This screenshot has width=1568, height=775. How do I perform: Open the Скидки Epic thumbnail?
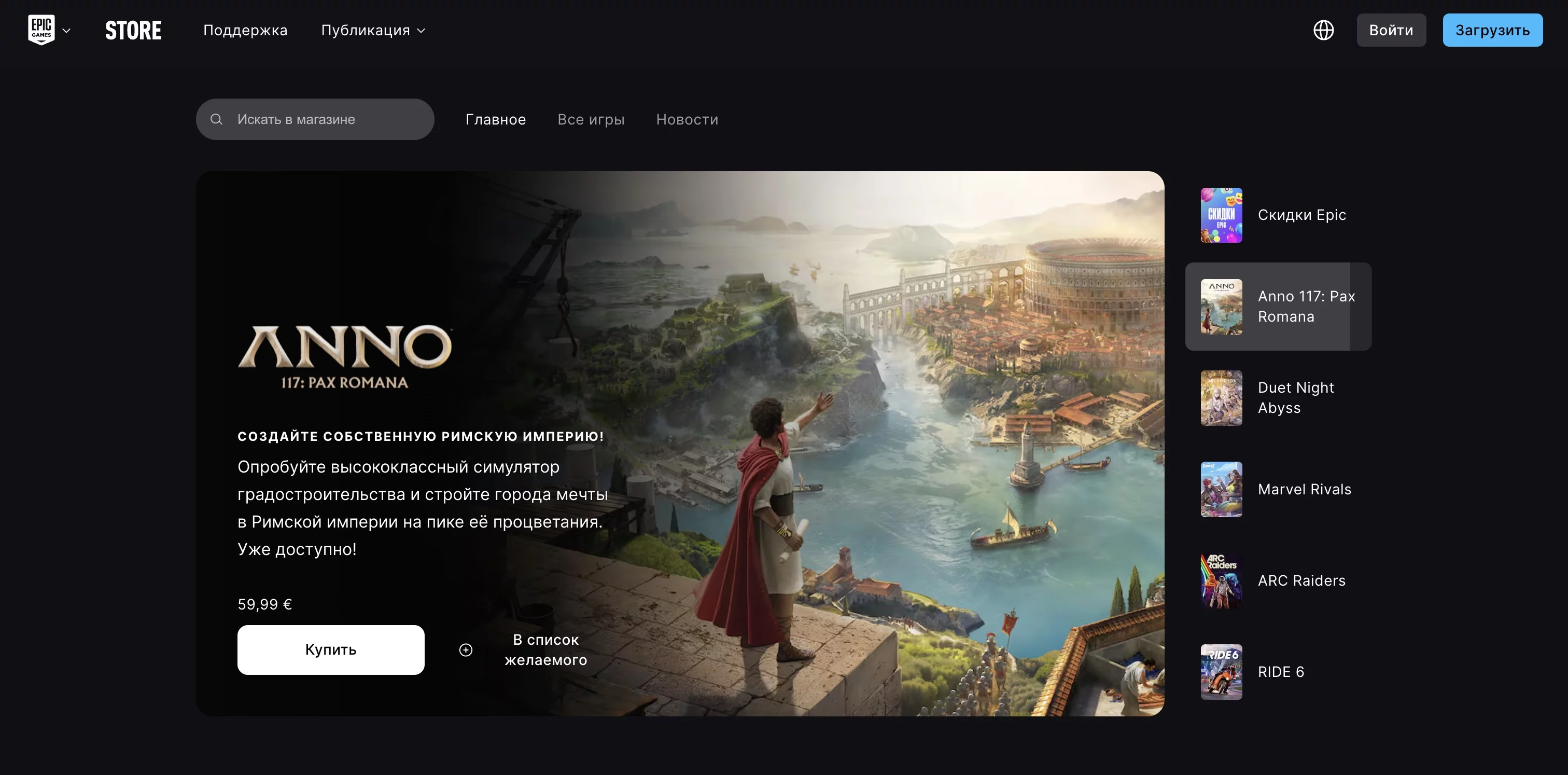click(1221, 215)
